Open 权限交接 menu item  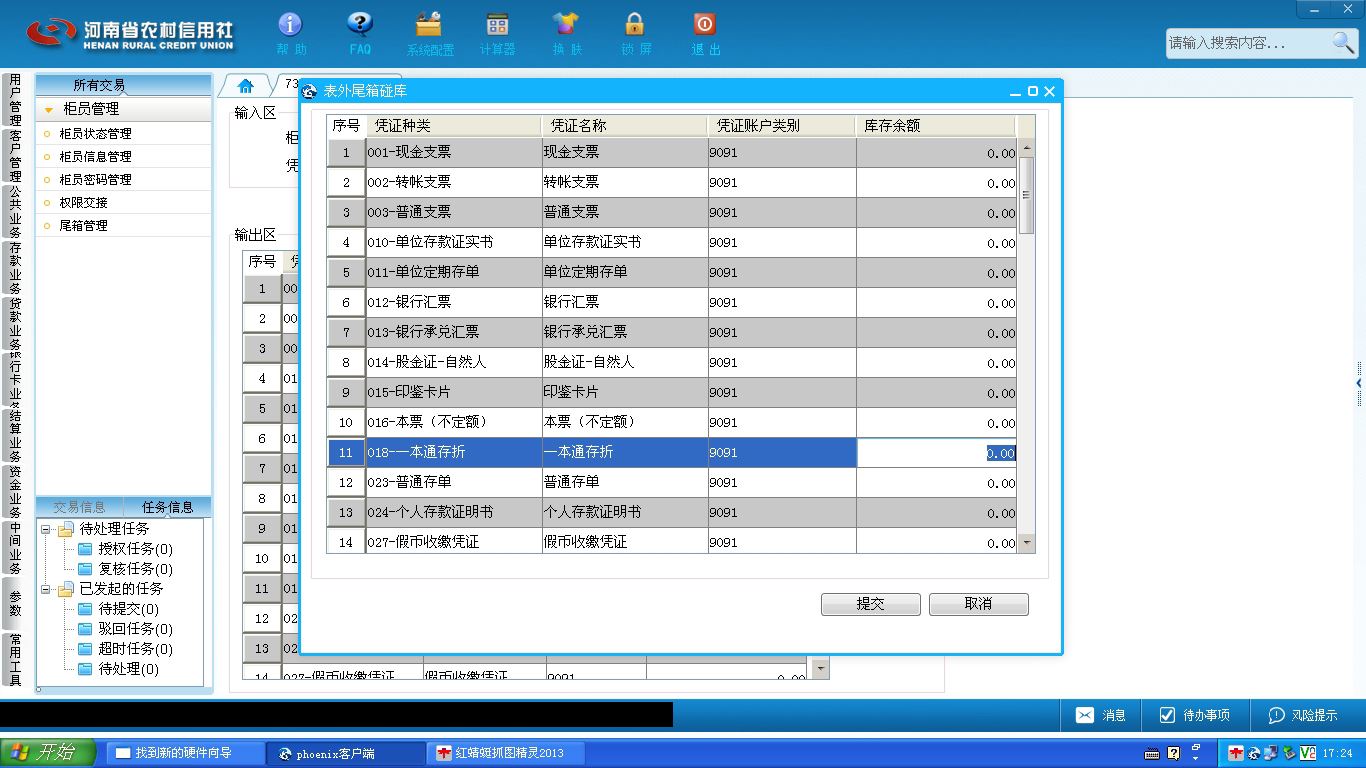83,202
